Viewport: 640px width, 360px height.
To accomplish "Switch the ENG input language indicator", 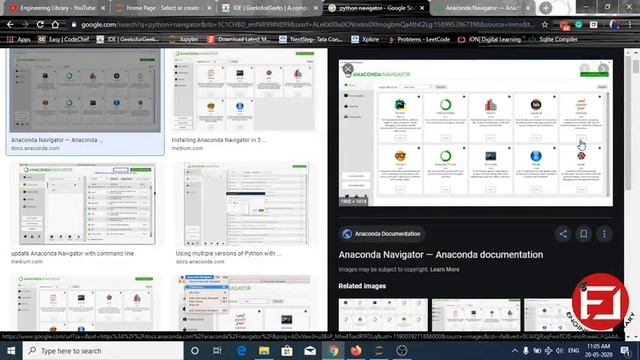I will [573, 351].
